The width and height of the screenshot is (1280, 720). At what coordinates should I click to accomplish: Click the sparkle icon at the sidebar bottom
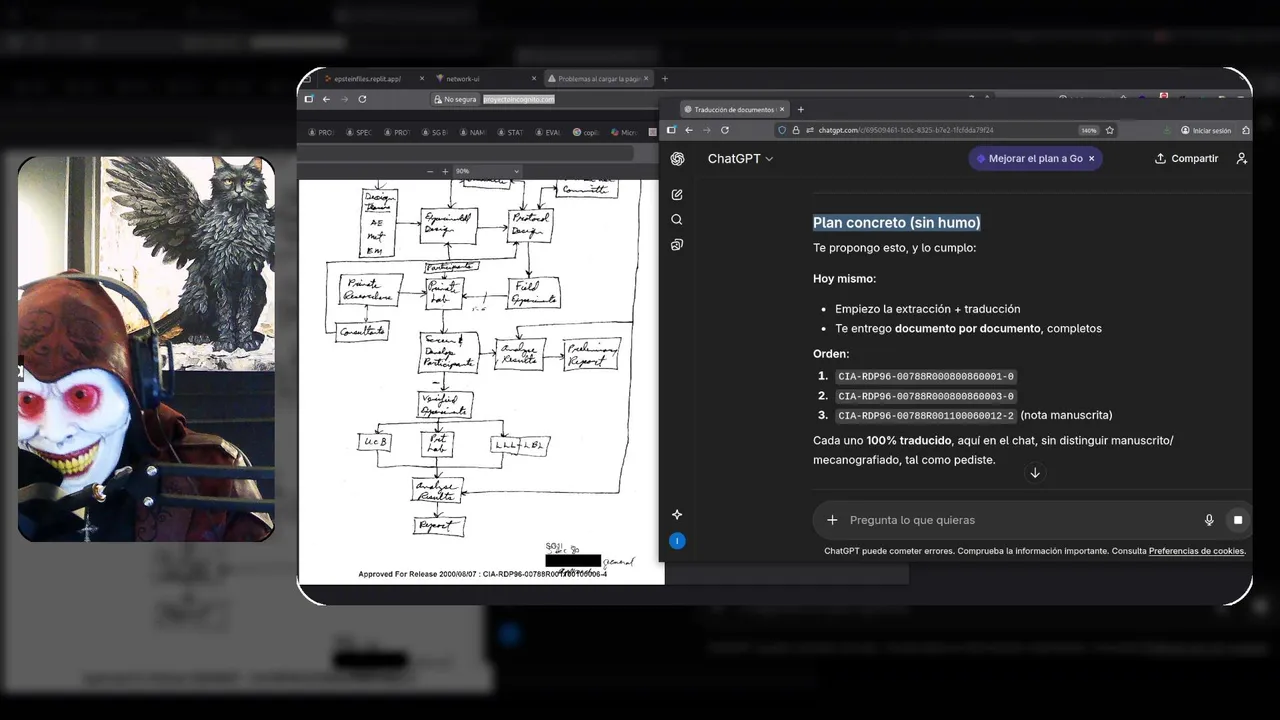pos(677,514)
